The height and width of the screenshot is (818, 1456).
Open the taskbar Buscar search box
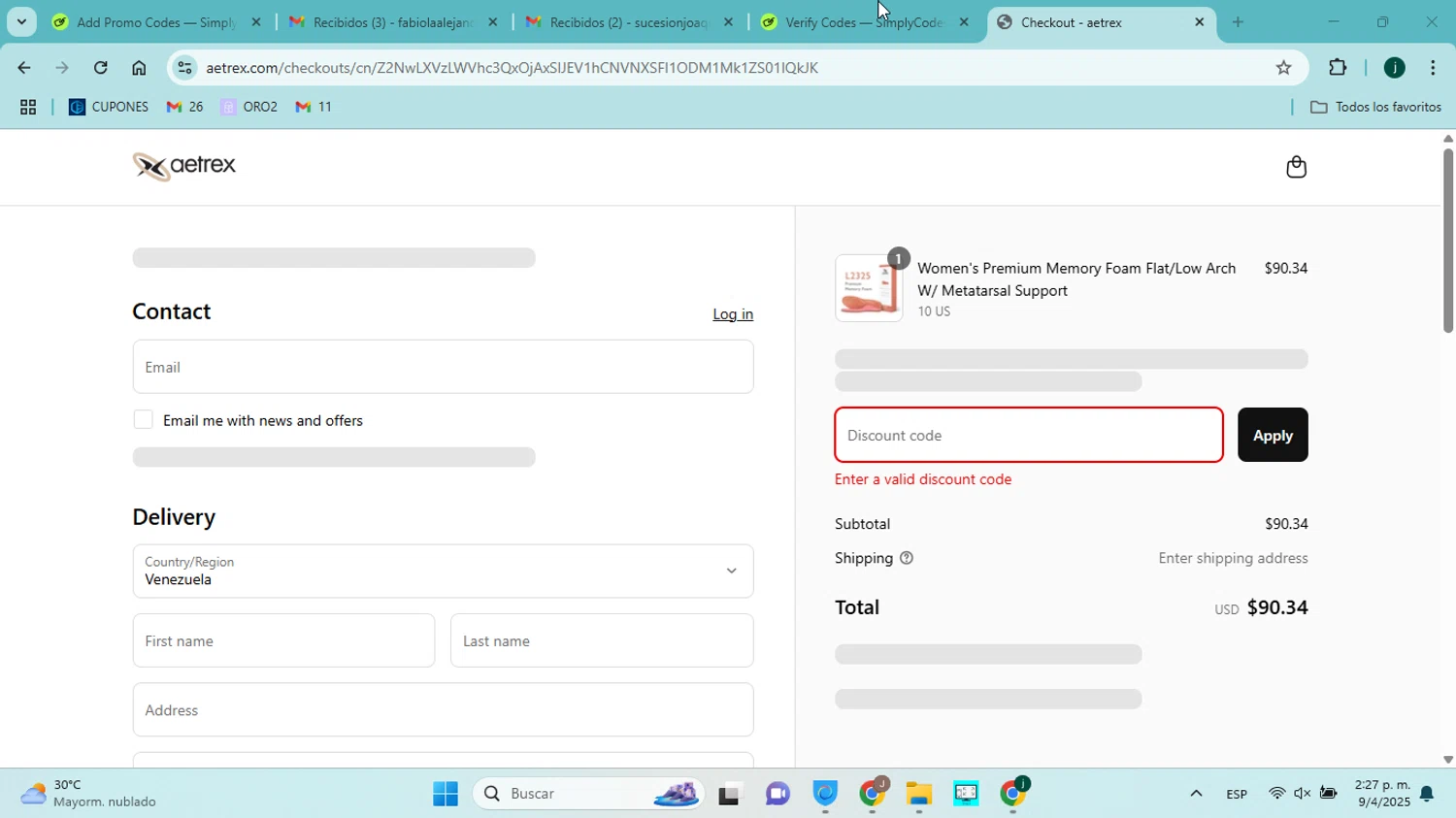coord(588,794)
